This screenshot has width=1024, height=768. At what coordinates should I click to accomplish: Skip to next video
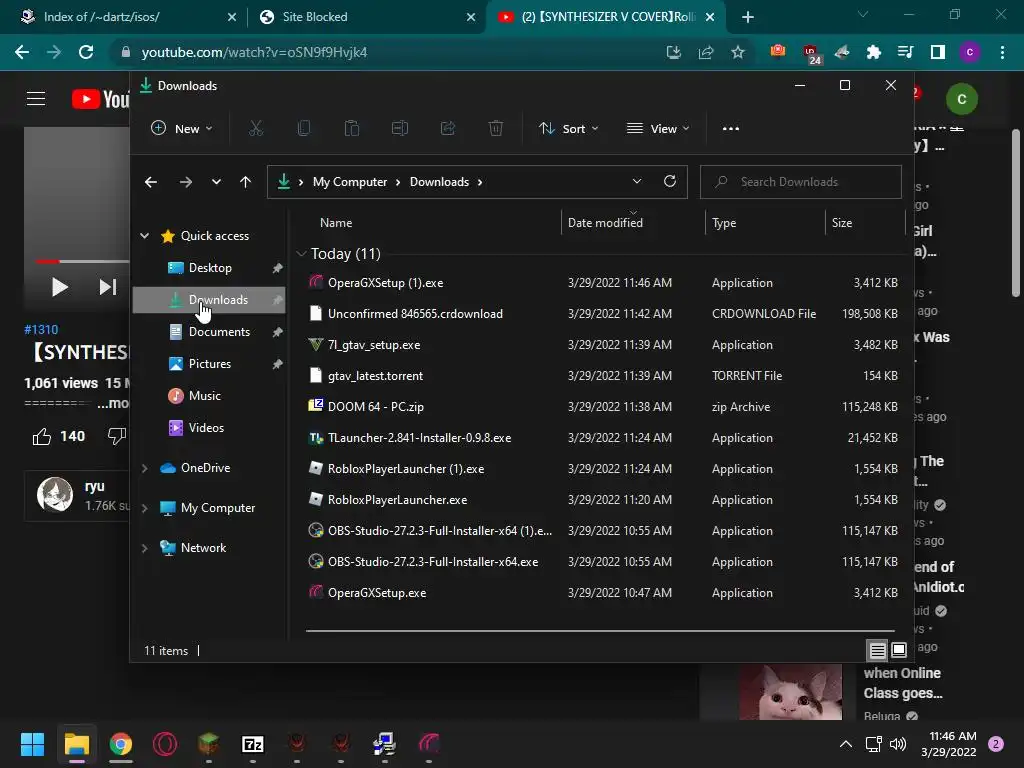point(108,287)
